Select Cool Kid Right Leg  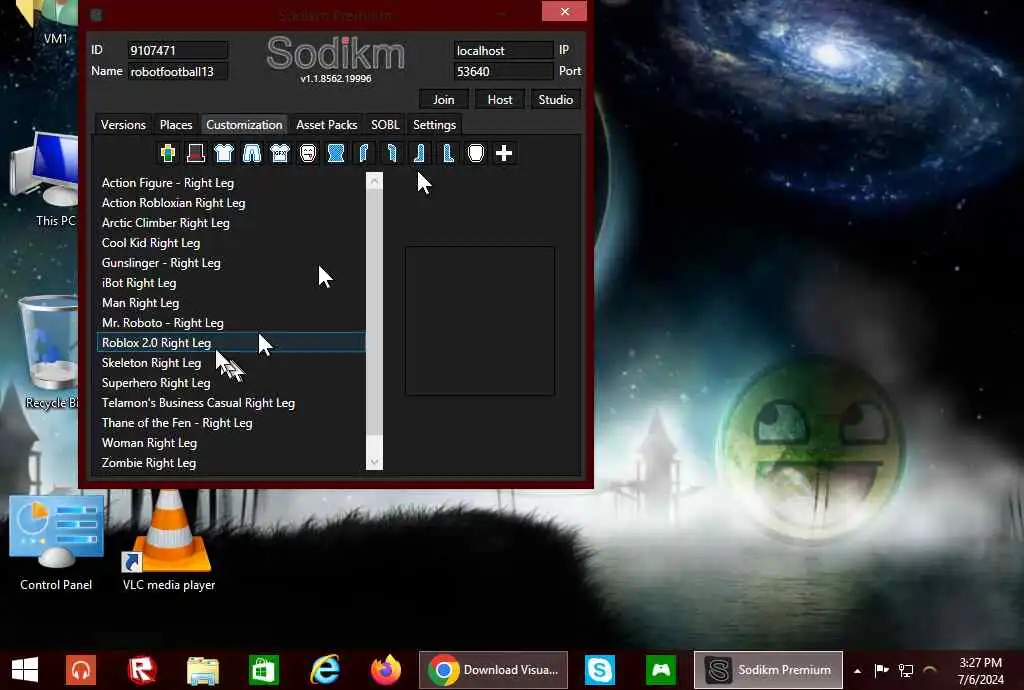(x=231, y=243)
